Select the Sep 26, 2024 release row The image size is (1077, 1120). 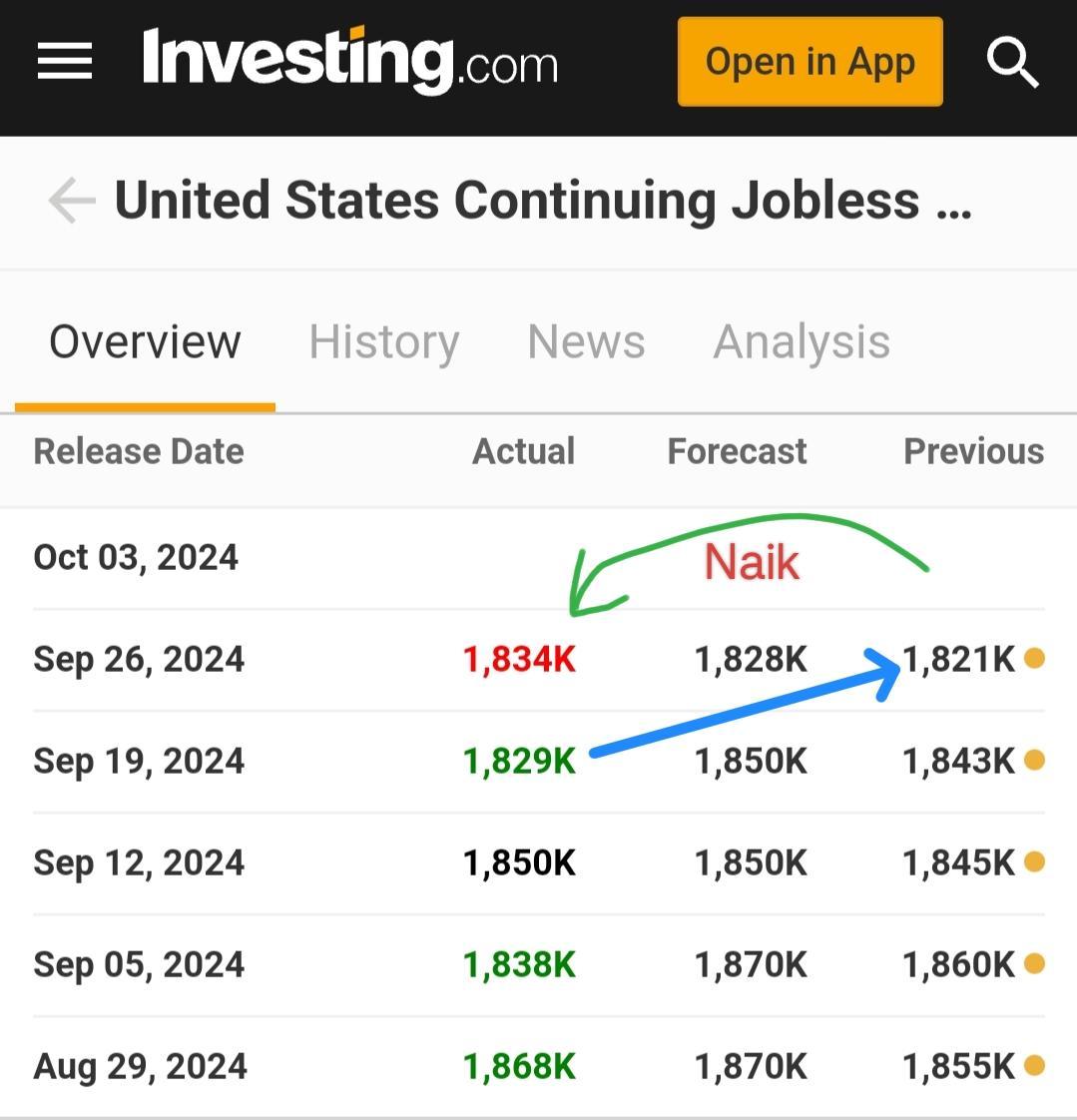coord(539,659)
